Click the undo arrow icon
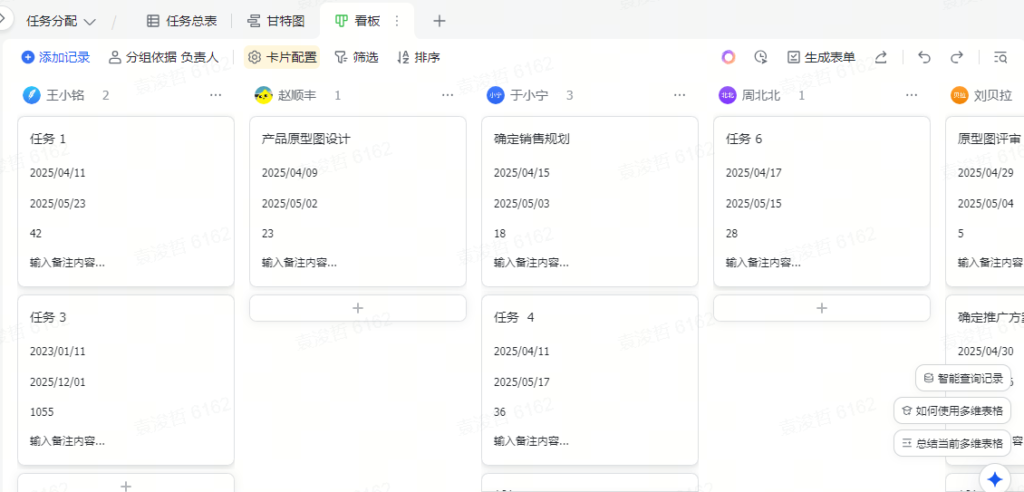Screen dimensions: 1024x492 (924, 58)
